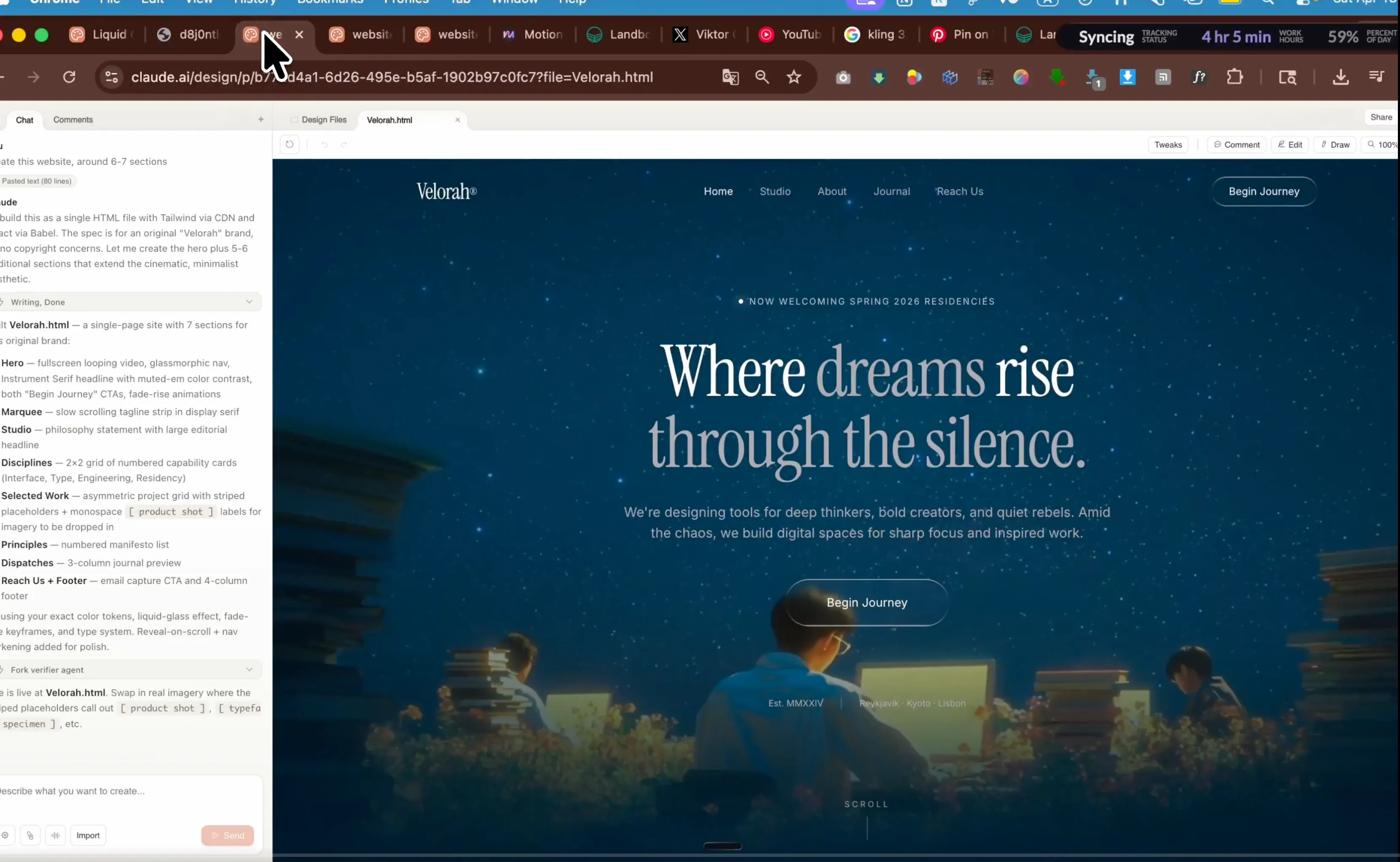Viewport: 1400px width, 862px height.
Task: Click the add new chat plus icon
Action: point(260,119)
